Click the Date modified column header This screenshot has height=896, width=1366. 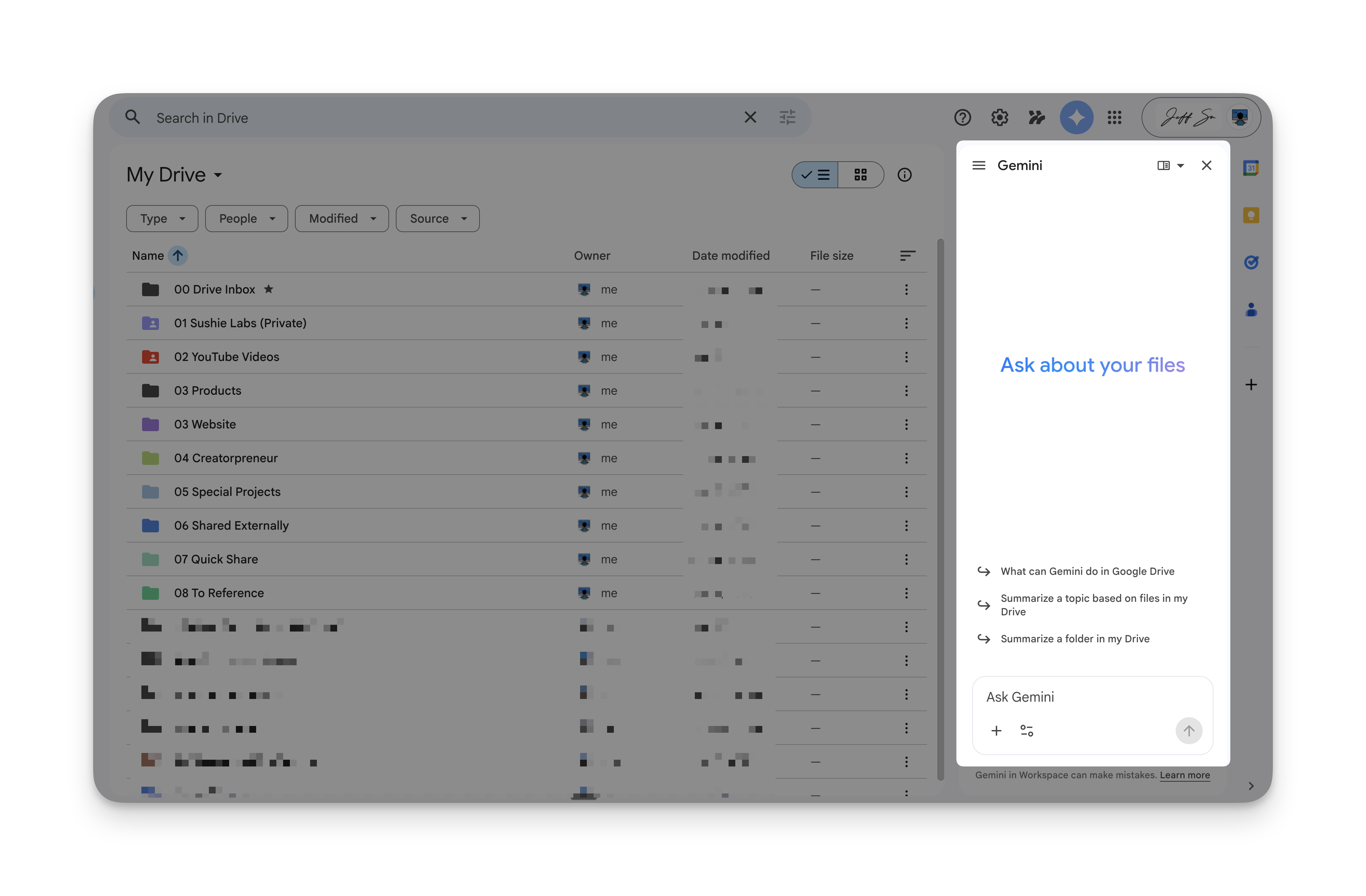pyautogui.click(x=731, y=256)
